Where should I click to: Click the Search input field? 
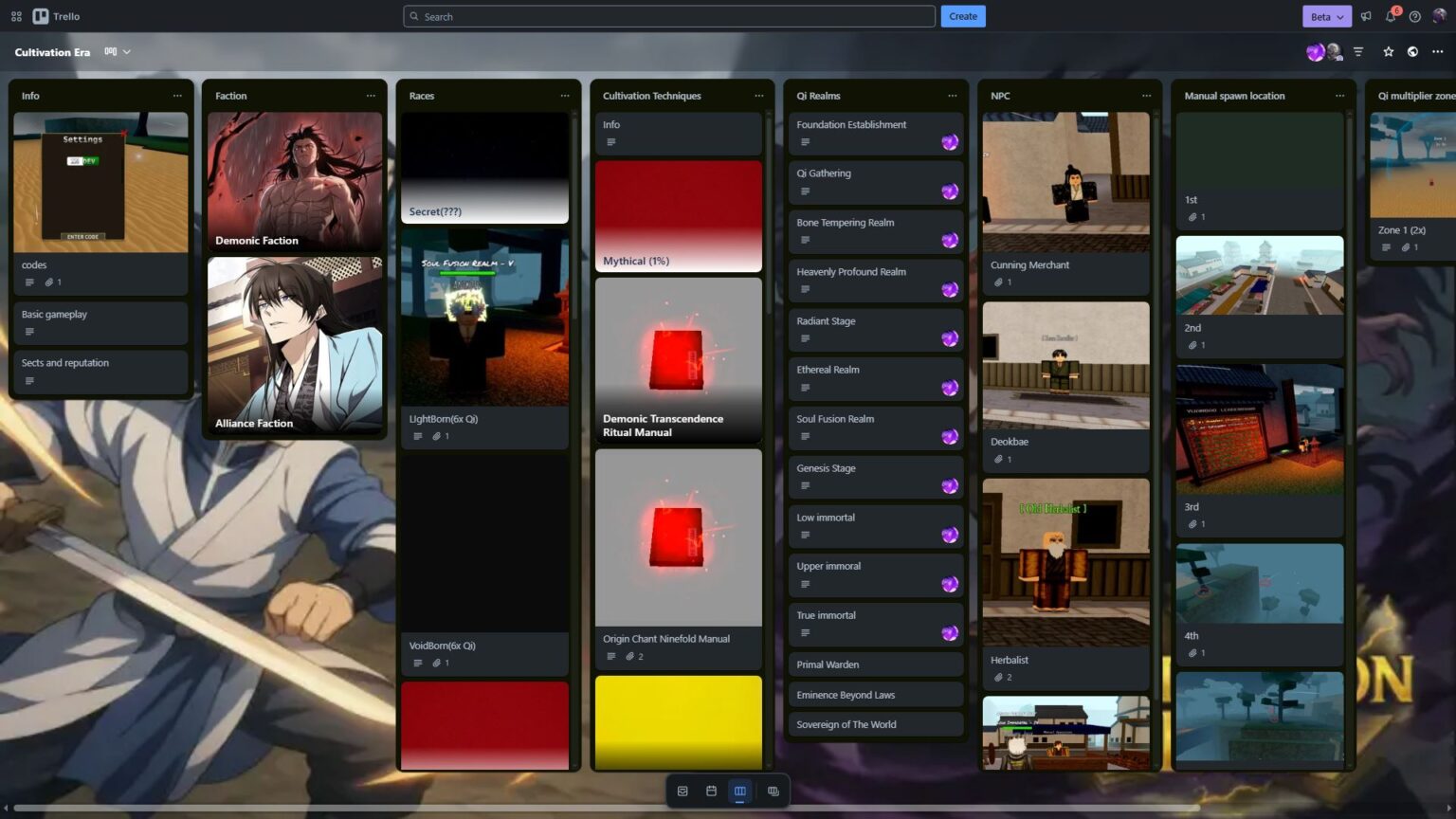click(x=668, y=16)
